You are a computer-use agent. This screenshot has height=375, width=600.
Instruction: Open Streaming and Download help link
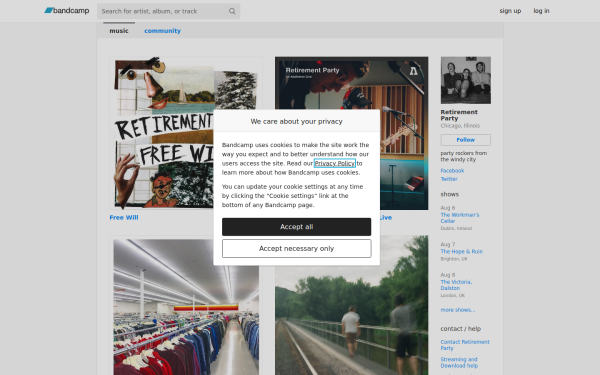(459, 362)
